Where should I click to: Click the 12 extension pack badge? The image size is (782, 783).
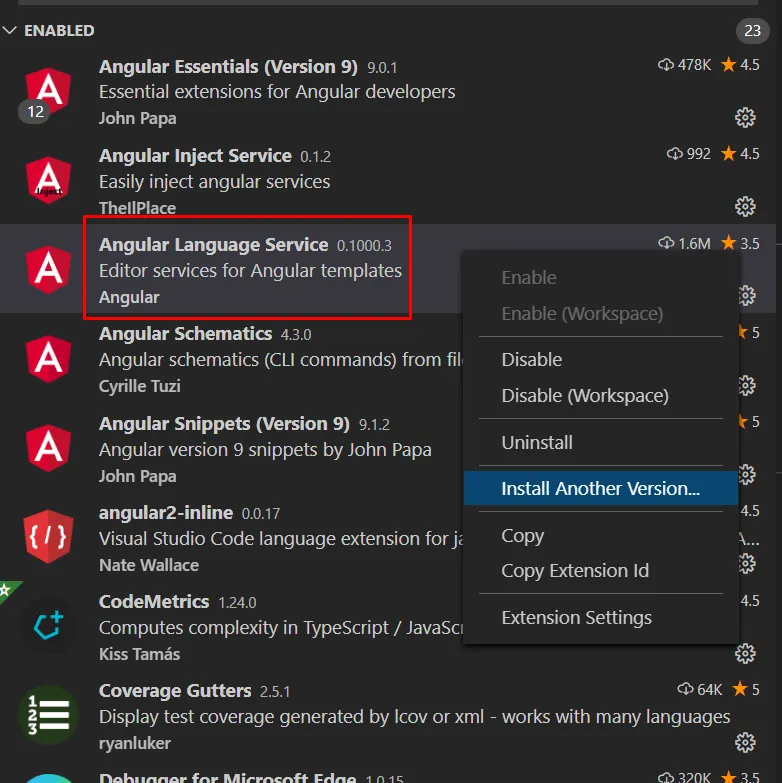[x=35, y=111]
